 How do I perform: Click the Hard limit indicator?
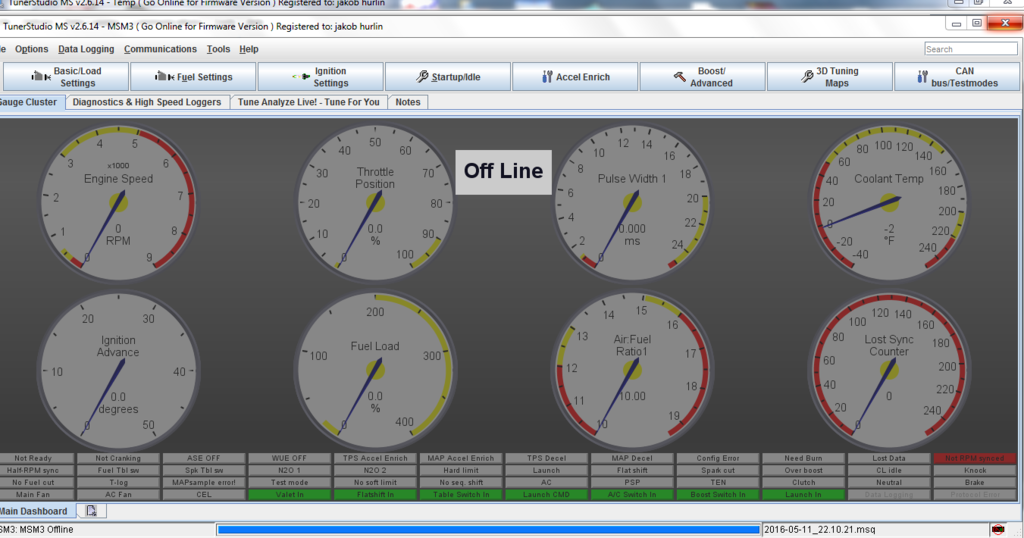point(461,470)
